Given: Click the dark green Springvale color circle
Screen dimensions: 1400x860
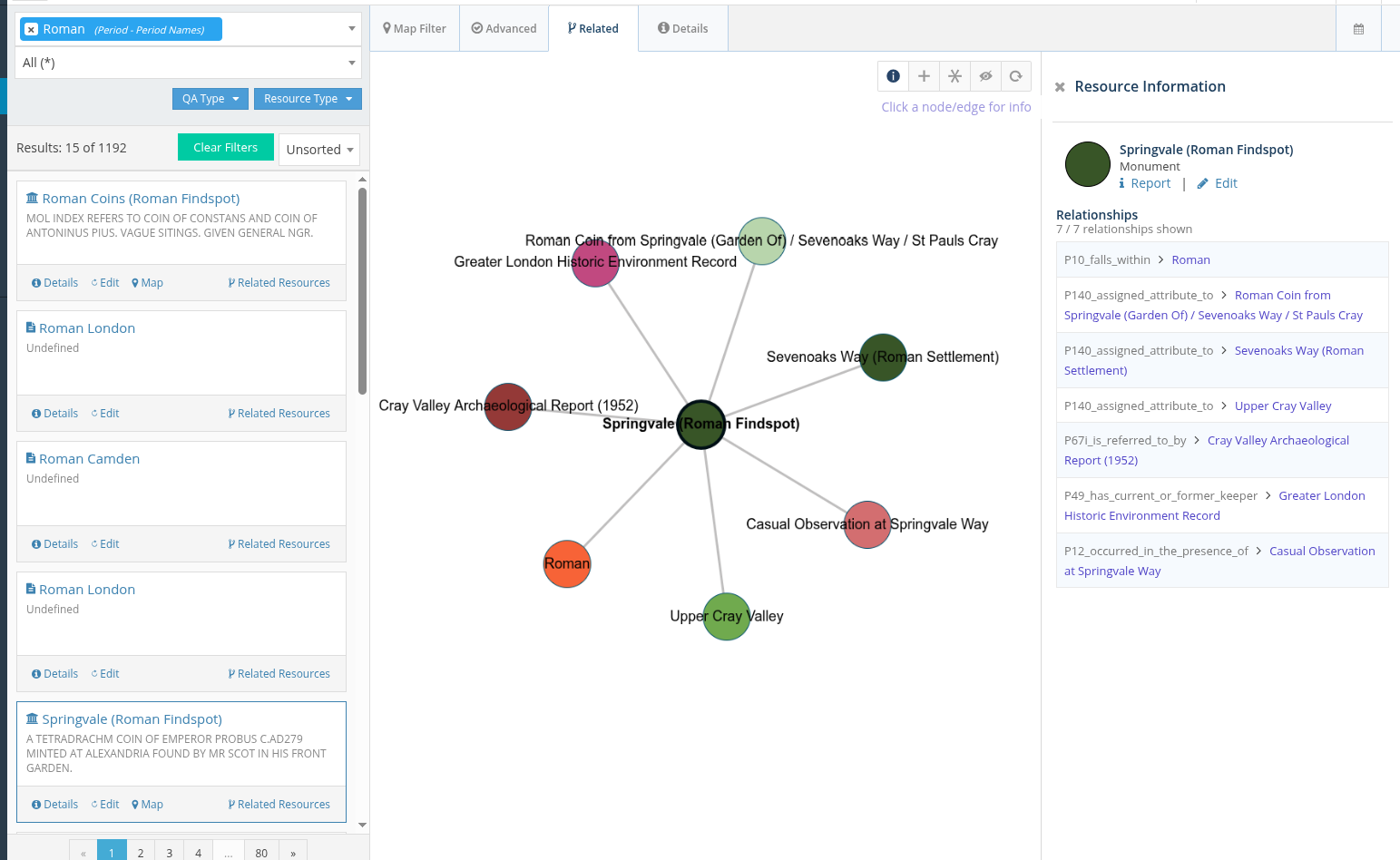Looking at the screenshot, I should pyautogui.click(x=1087, y=164).
